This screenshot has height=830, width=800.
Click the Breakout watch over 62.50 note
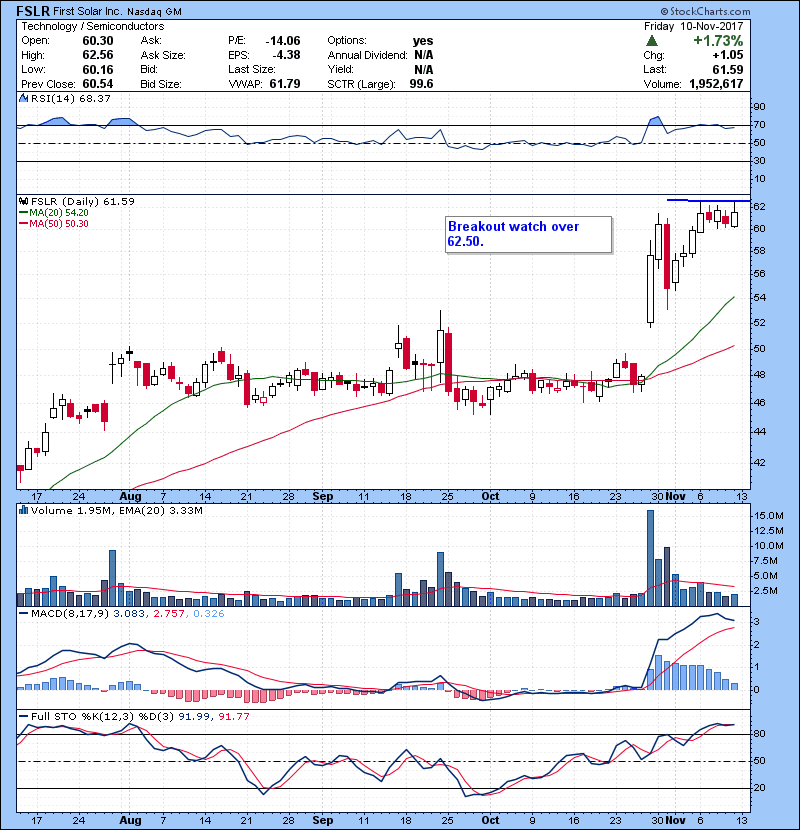tap(528, 234)
